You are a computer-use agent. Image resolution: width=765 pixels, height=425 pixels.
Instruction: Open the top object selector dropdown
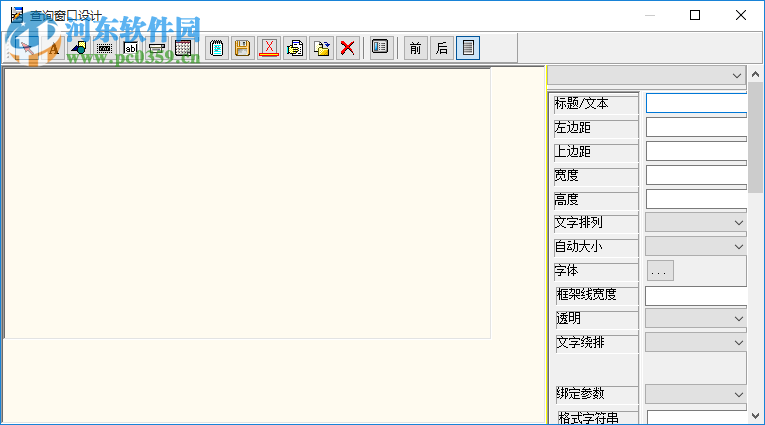tap(646, 76)
